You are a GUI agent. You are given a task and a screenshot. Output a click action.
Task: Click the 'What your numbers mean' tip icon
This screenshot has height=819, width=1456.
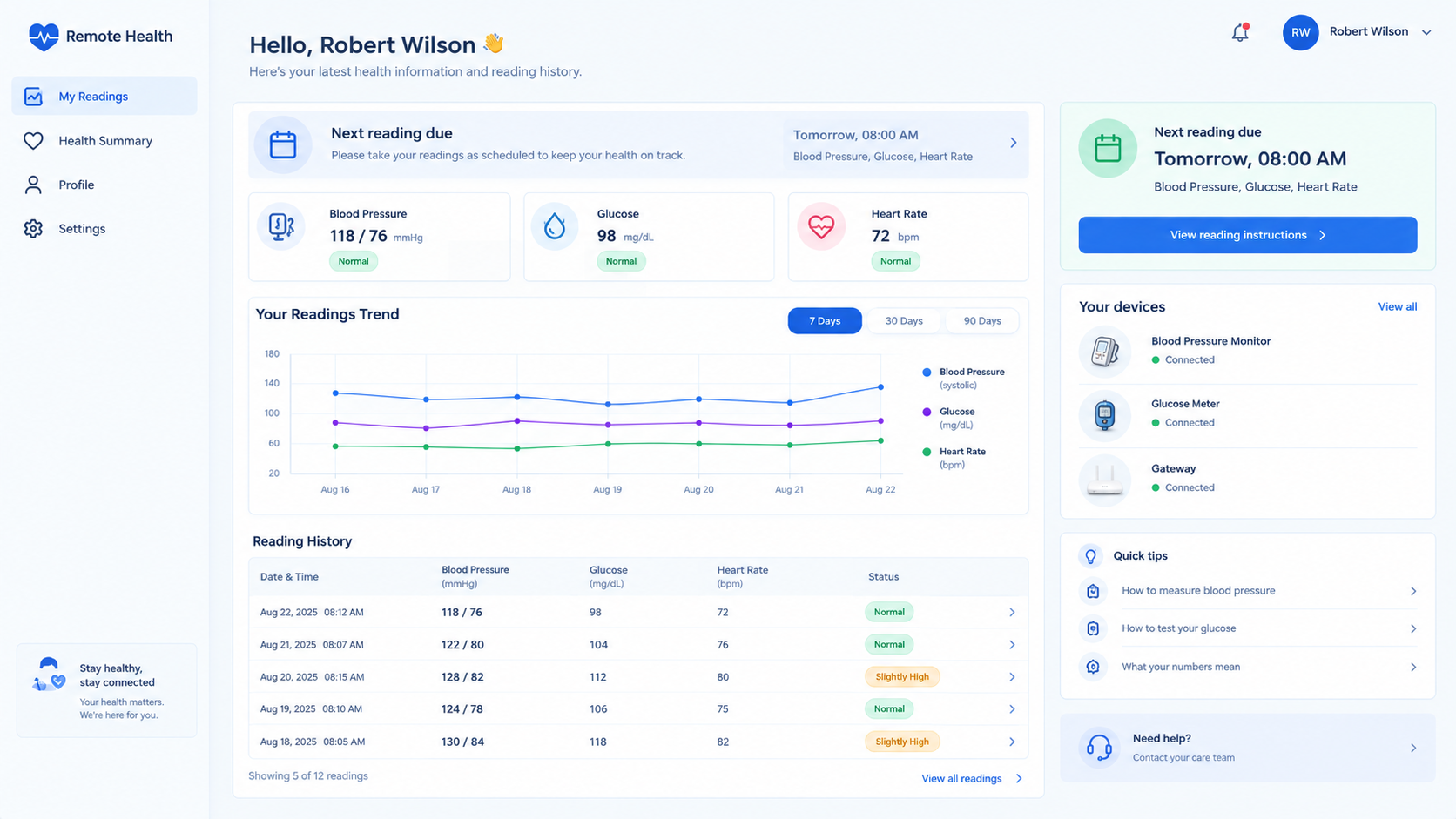(1093, 667)
